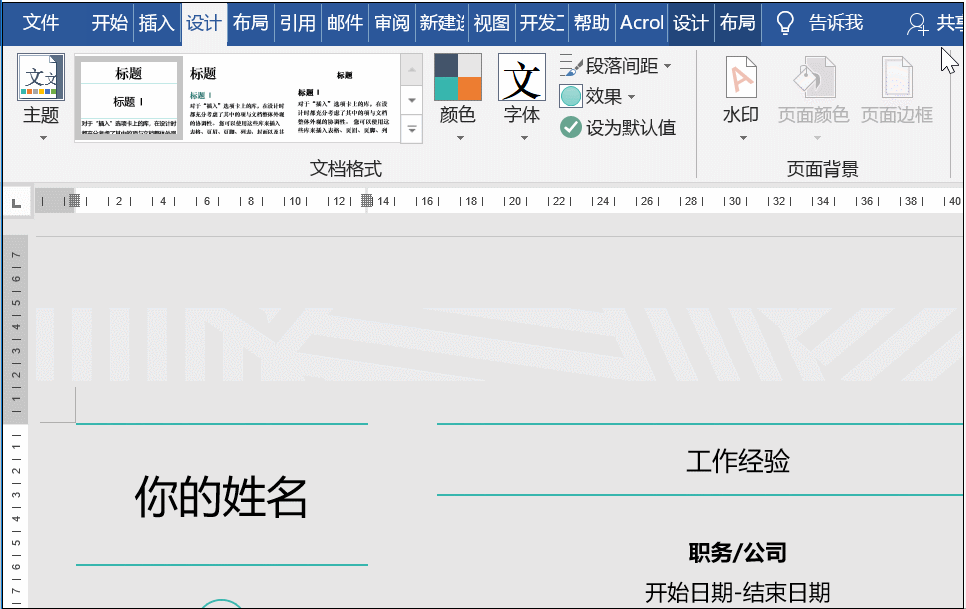Open the 文件 file tab
966x609 pixels.
[x=41, y=23]
